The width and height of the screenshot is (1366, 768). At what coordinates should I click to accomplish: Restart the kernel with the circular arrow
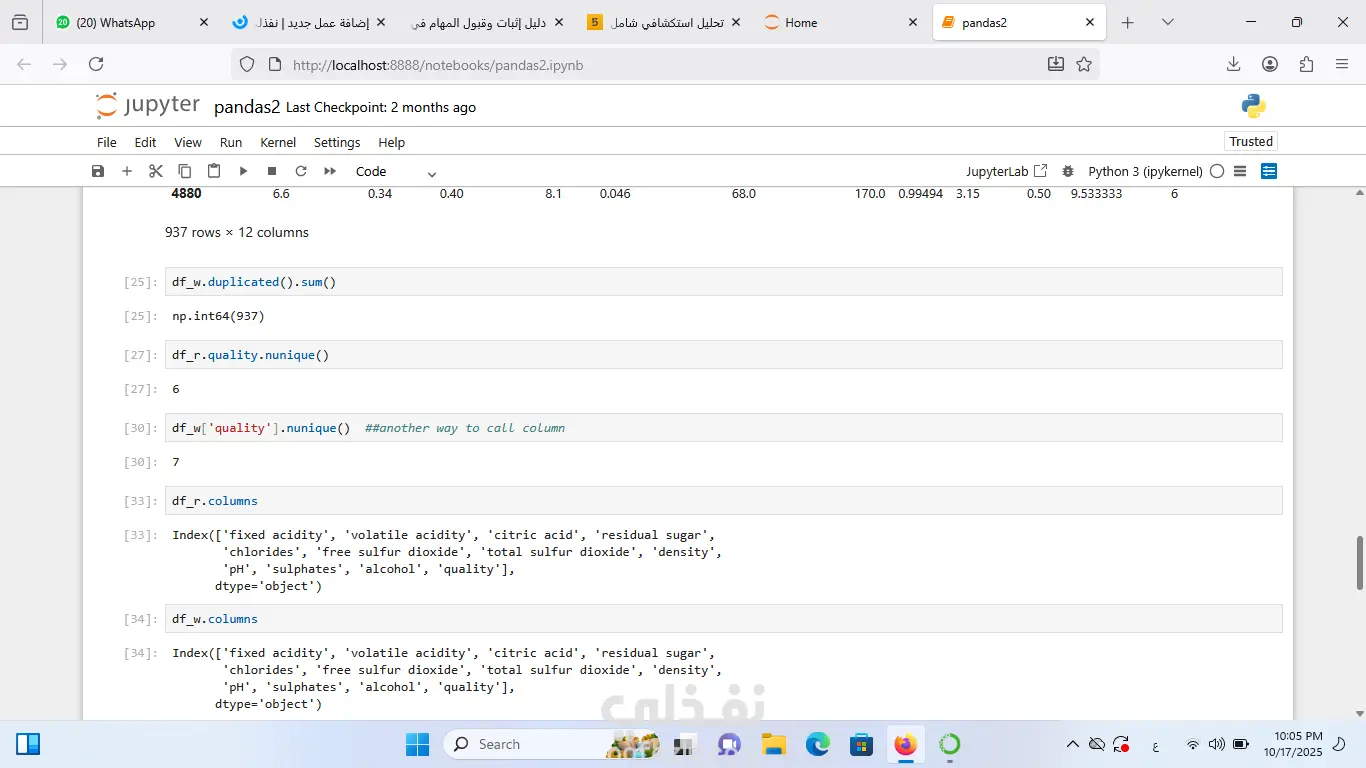[x=300, y=171]
